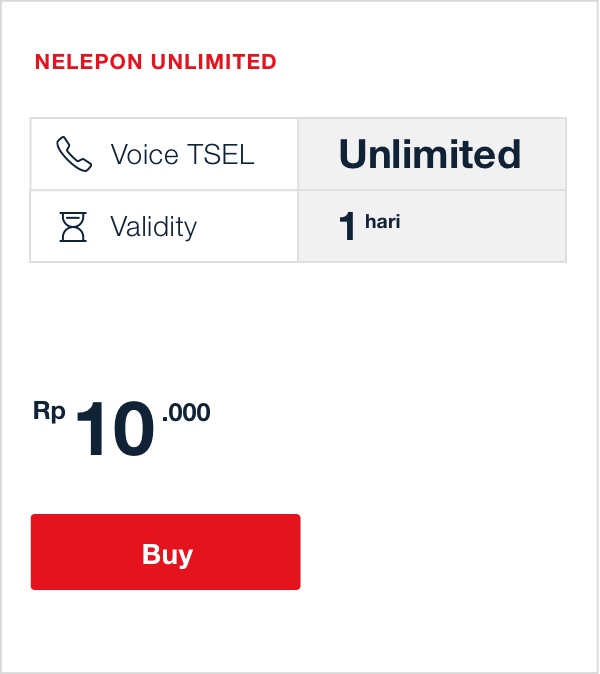Click the 'hari' unit text

click(x=383, y=221)
